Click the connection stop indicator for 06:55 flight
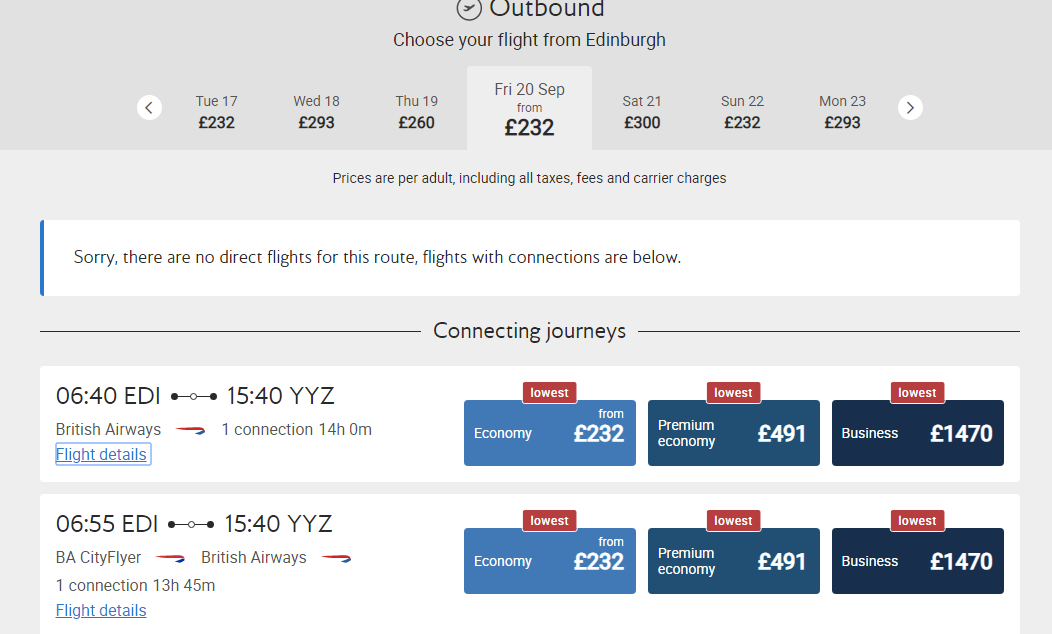 191,524
